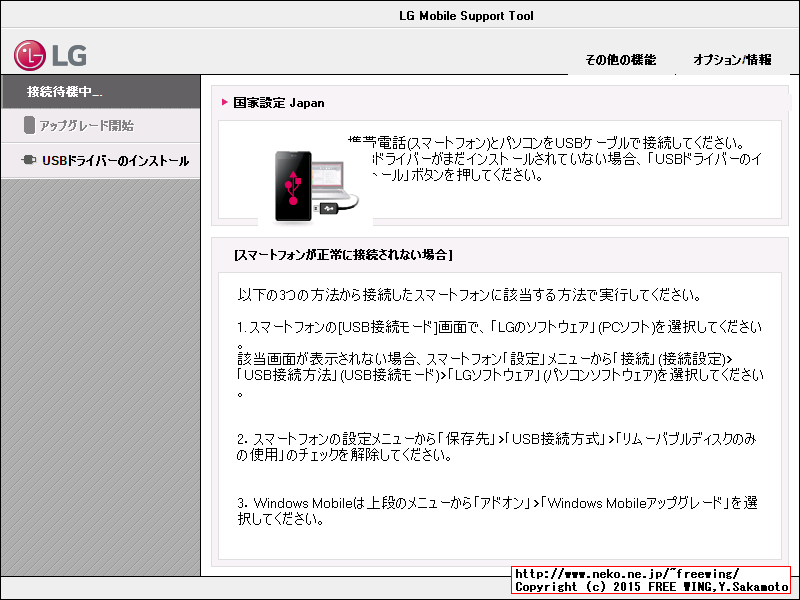Image resolution: width=800 pixels, height=600 pixels.
Task: Select the 接続待機中 sidebar item
Action: point(101,91)
